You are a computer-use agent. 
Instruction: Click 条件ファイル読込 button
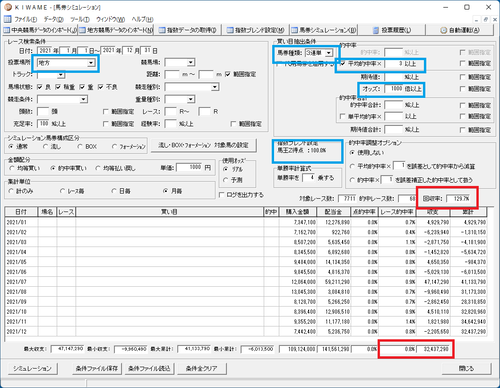[x=149, y=368]
